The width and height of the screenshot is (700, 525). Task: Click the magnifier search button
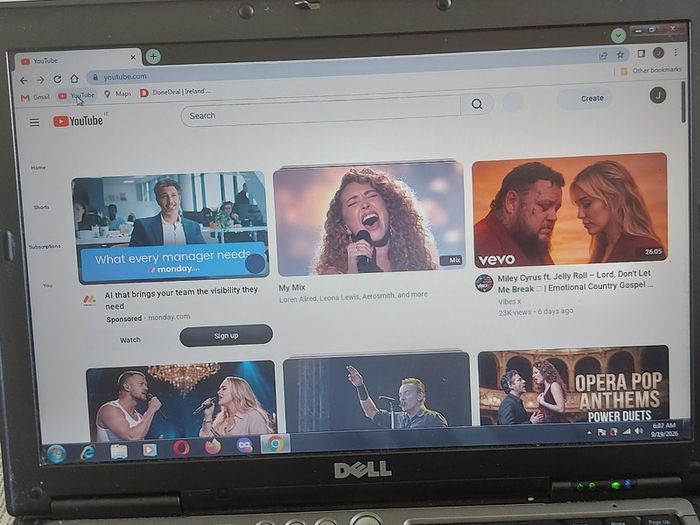[477, 104]
